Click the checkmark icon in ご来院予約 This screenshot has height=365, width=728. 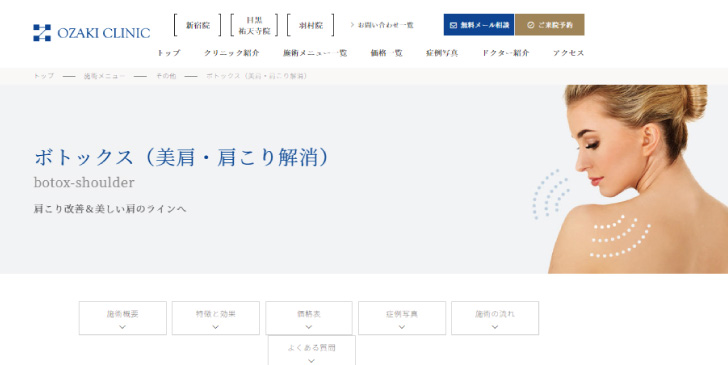pos(531,25)
